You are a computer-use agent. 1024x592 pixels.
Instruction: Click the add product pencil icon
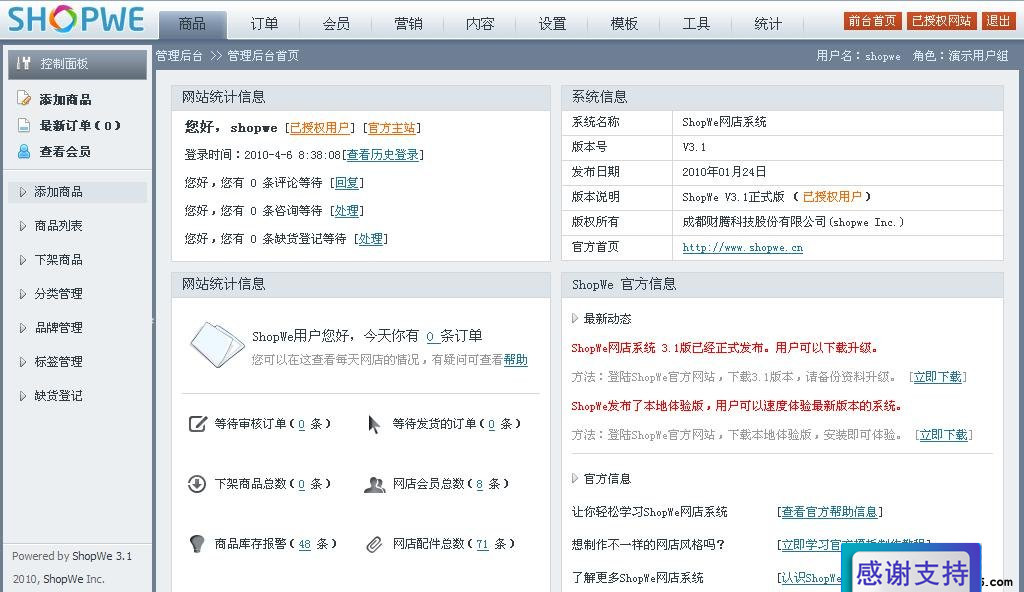tap(24, 99)
